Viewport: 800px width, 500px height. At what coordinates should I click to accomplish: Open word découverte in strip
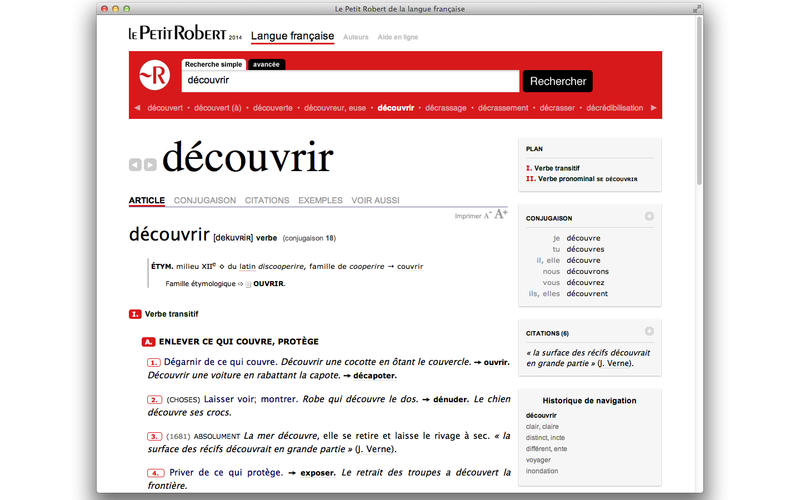point(272,108)
